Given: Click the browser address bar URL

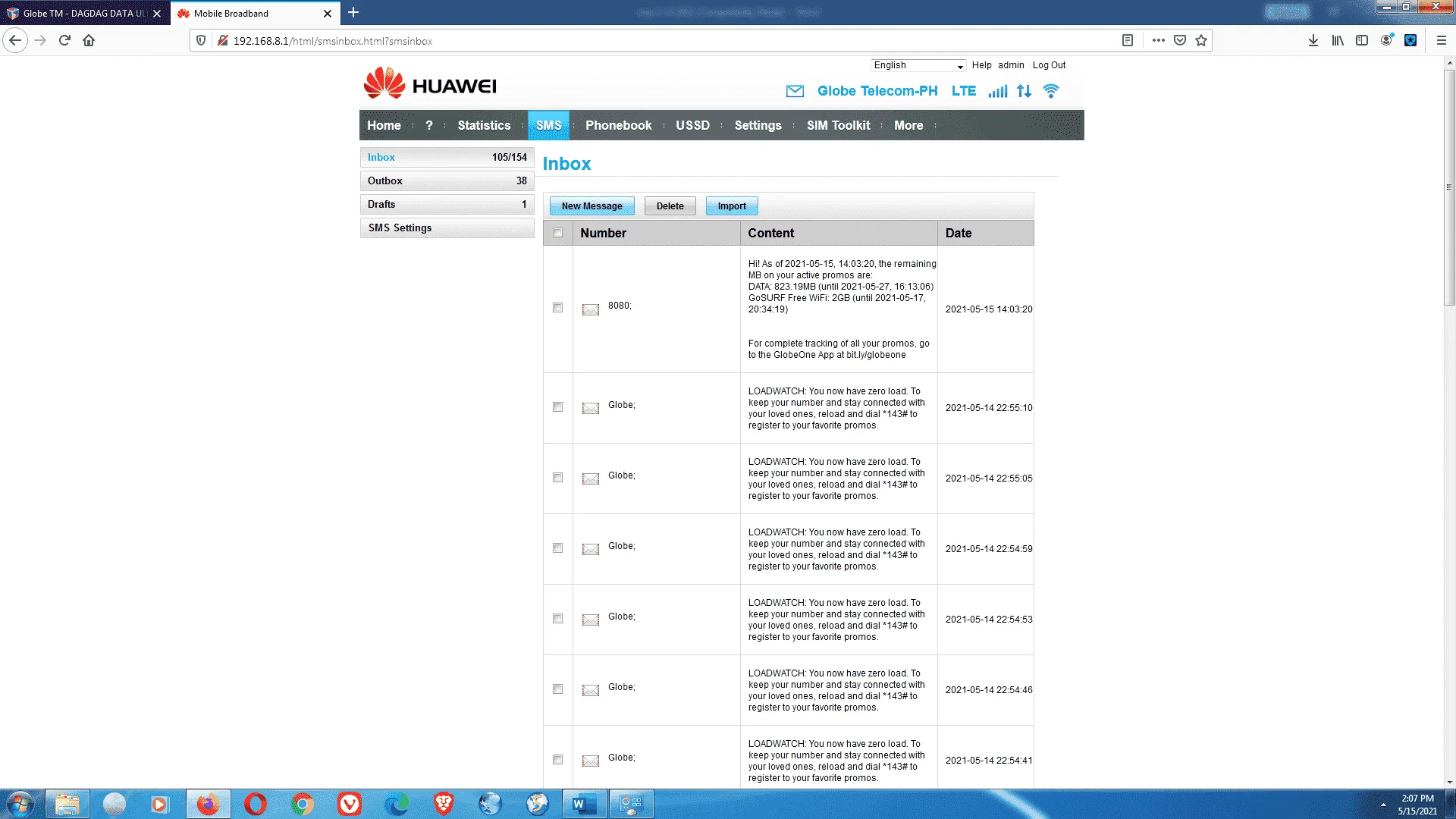Looking at the screenshot, I should 332,41.
